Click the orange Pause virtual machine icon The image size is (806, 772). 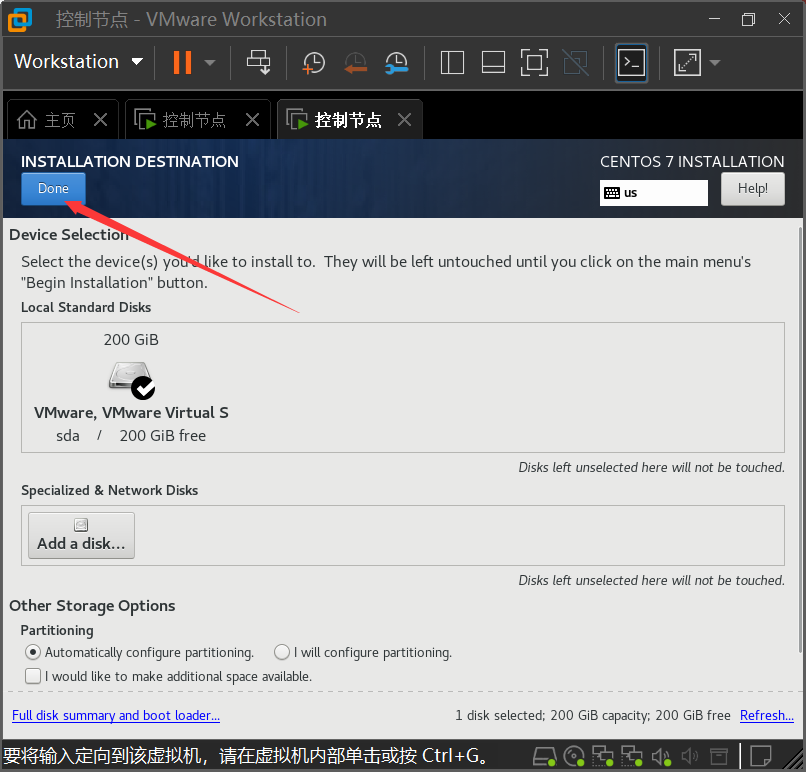click(181, 62)
